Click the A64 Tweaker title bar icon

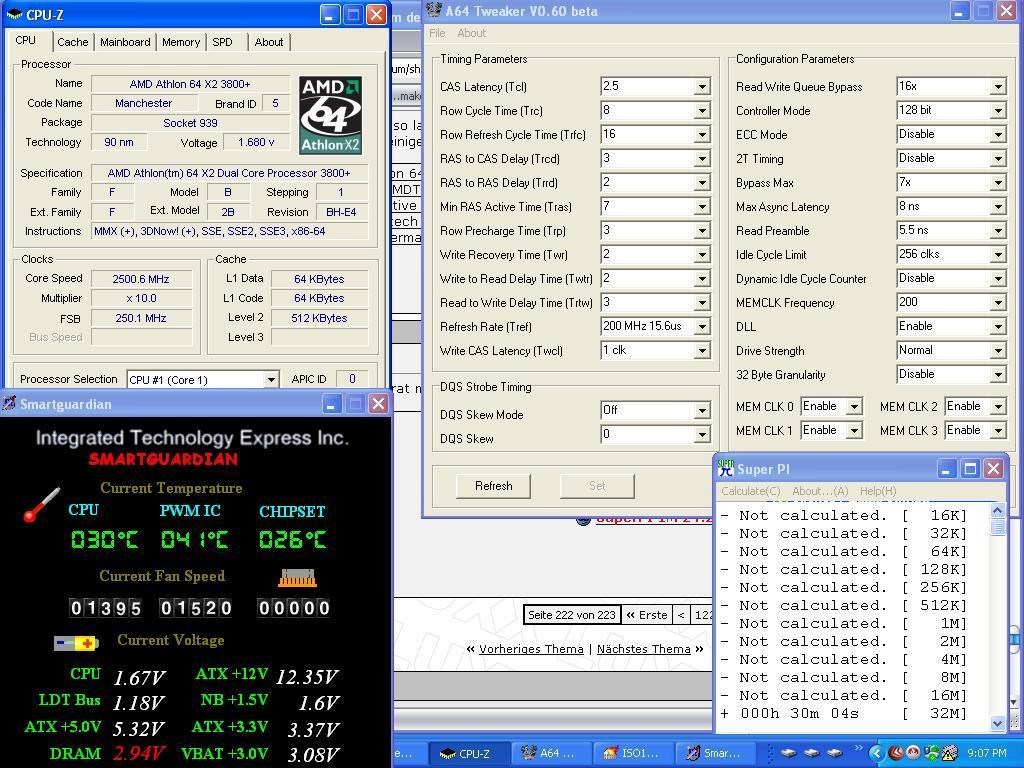(x=434, y=10)
